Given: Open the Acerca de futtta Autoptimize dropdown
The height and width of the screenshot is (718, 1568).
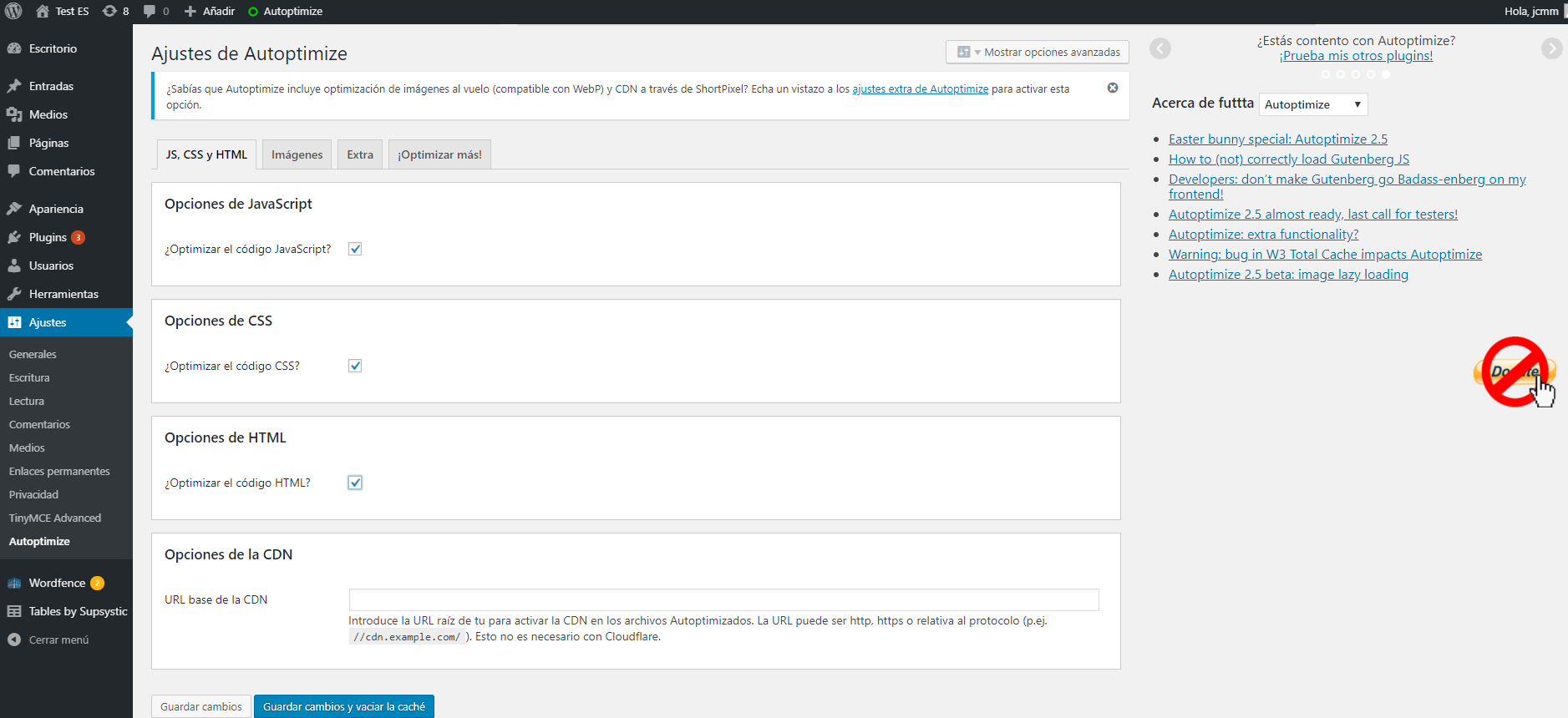Looking at the screenshot, I should (1312, 104).
